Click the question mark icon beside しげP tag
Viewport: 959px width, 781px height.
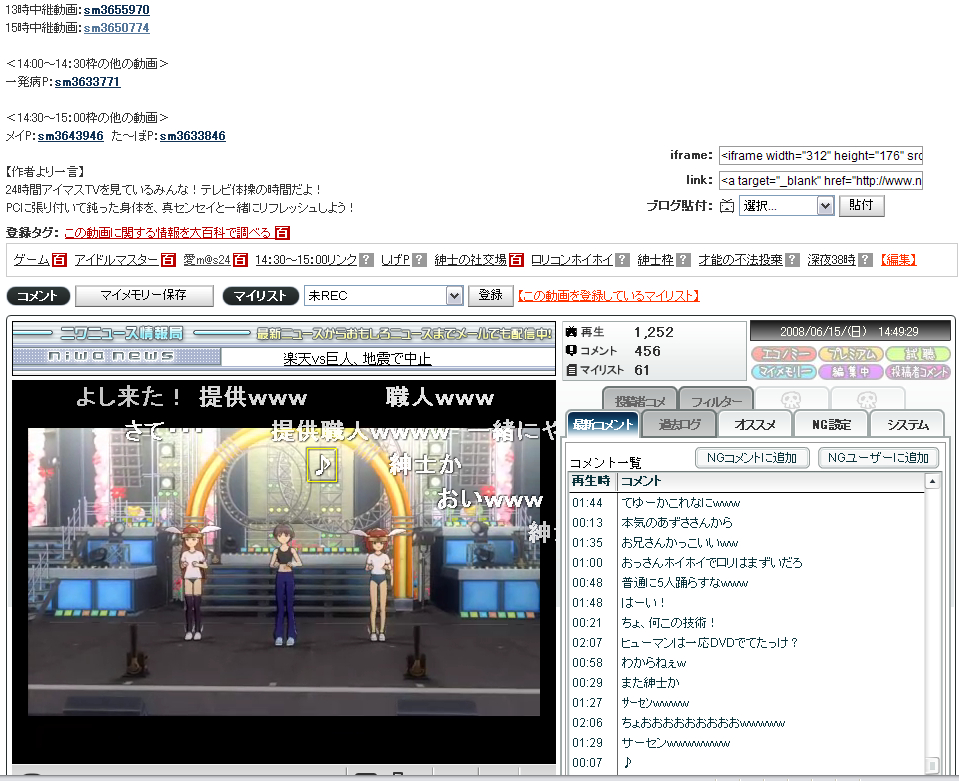click(419, 260)
